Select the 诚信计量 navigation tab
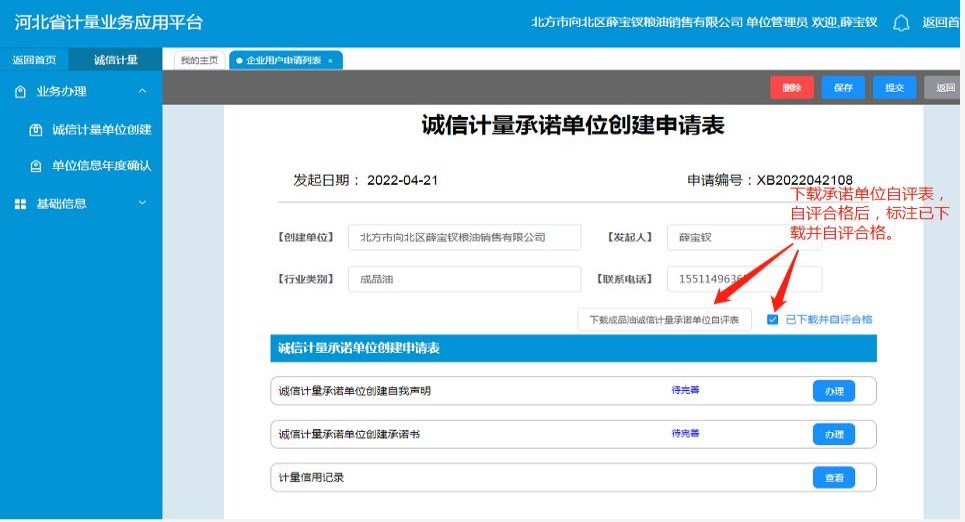 (x=116, y=60)
